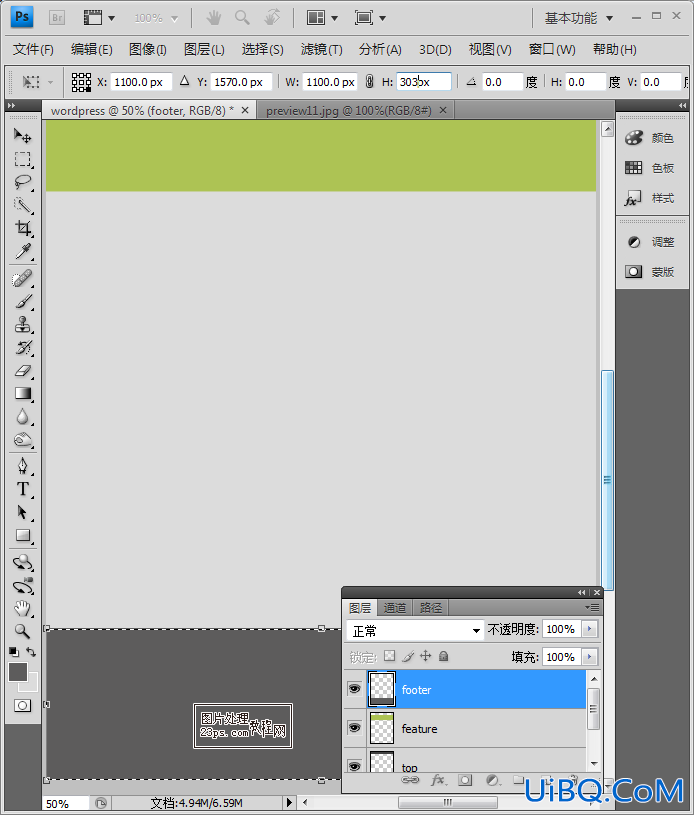The image size is (694, 815).
Task: Select the Crop tool
Action: (22, 228)
